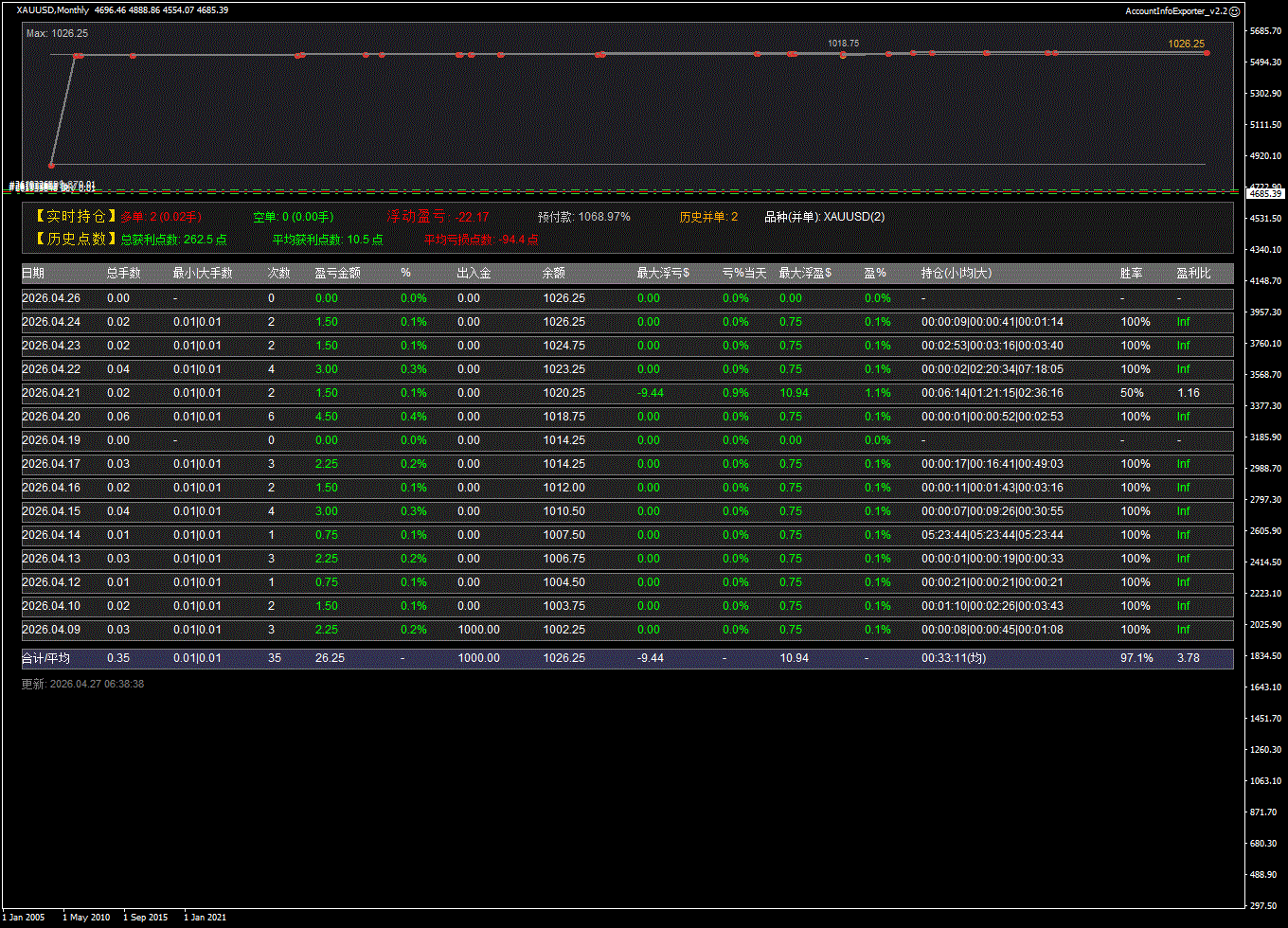Click the 更新 timestamp text
Image resolution: width=1288 pixels, height=928 pixels.
pyautogui.click(x=82, y=684)
